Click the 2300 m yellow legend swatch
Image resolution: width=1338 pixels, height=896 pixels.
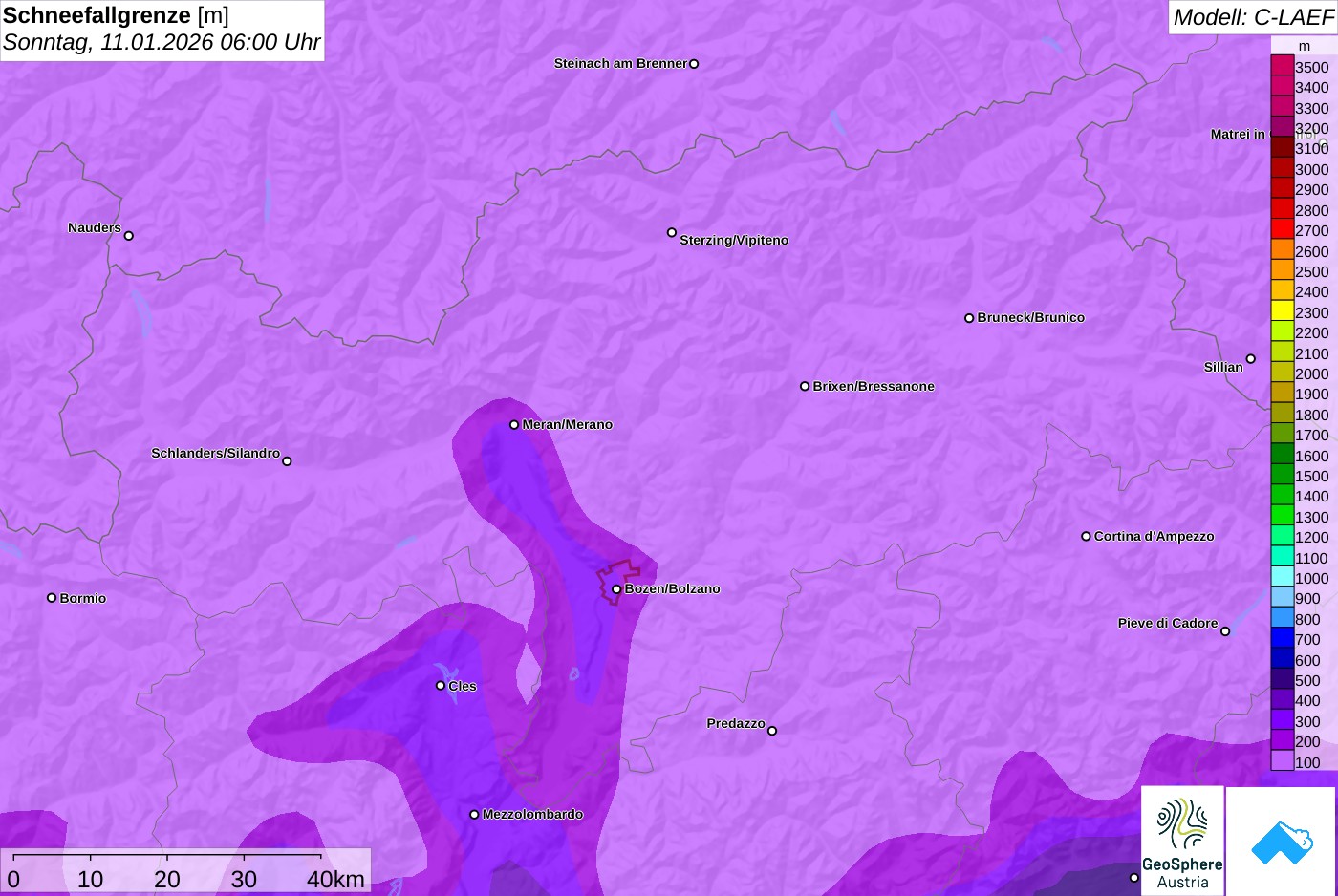[x=1282, y=311]
